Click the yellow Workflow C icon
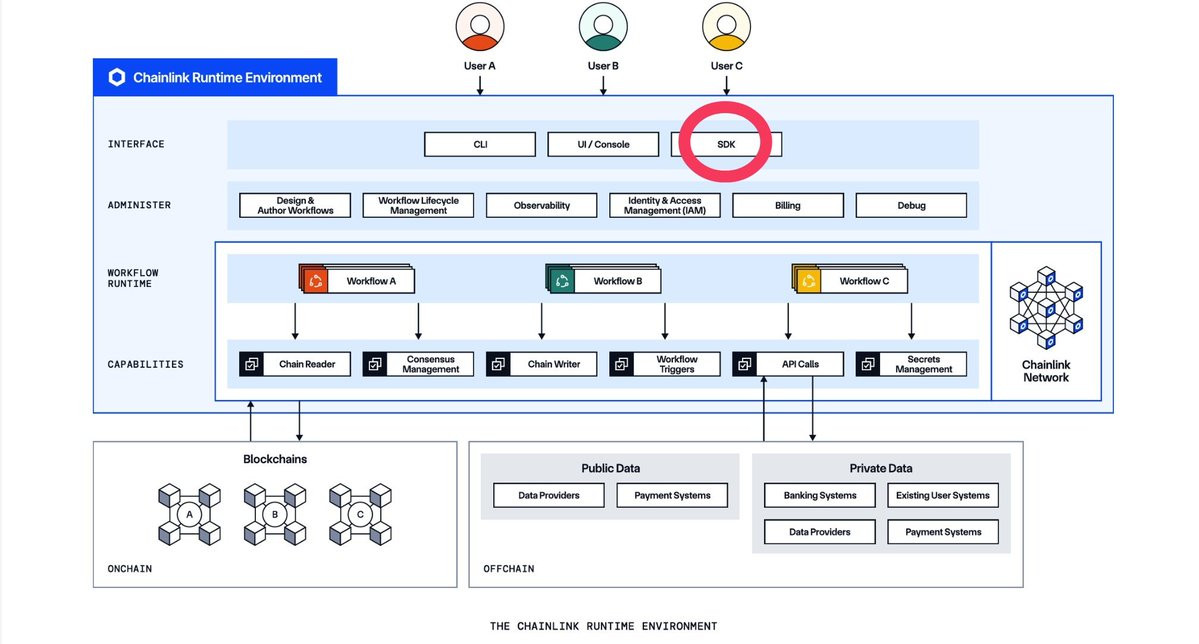This screenshot has width=1199, height=644. (x=807, y=281)
